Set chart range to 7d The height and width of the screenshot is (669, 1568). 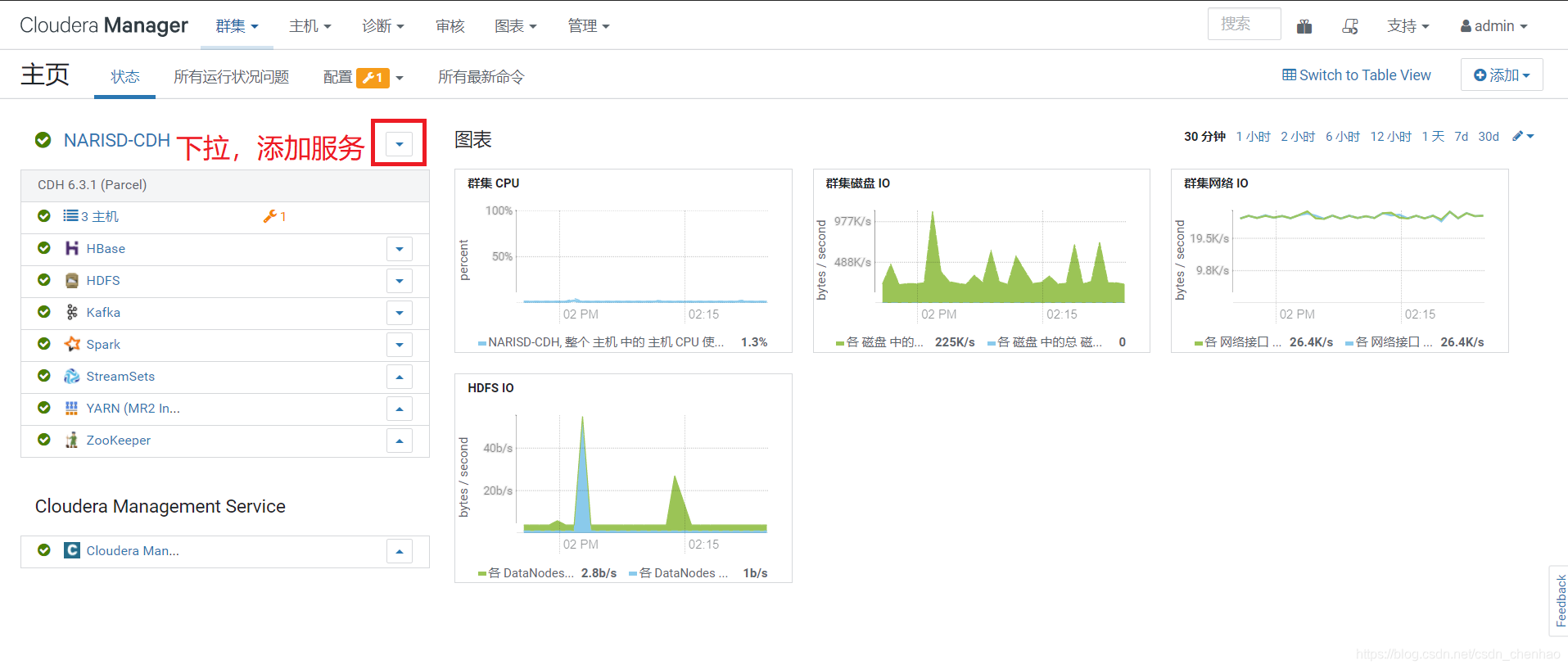[x=1462, y=137]
